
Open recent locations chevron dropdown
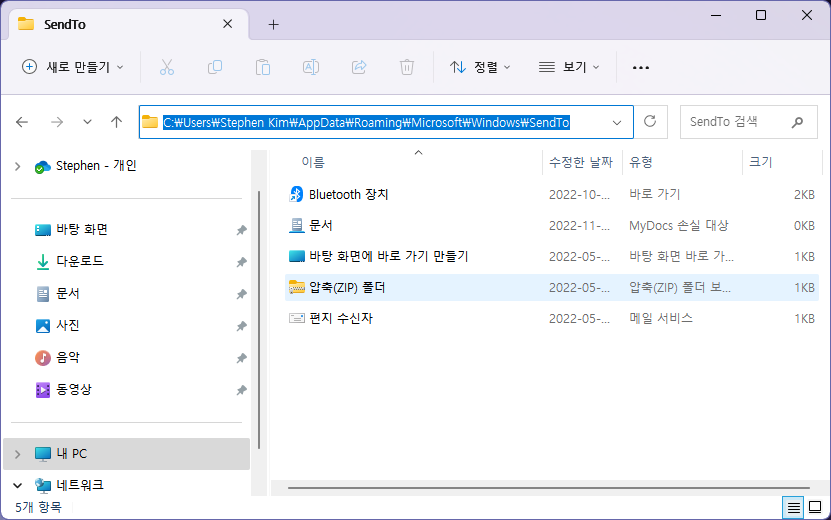[x=87, y=122]
